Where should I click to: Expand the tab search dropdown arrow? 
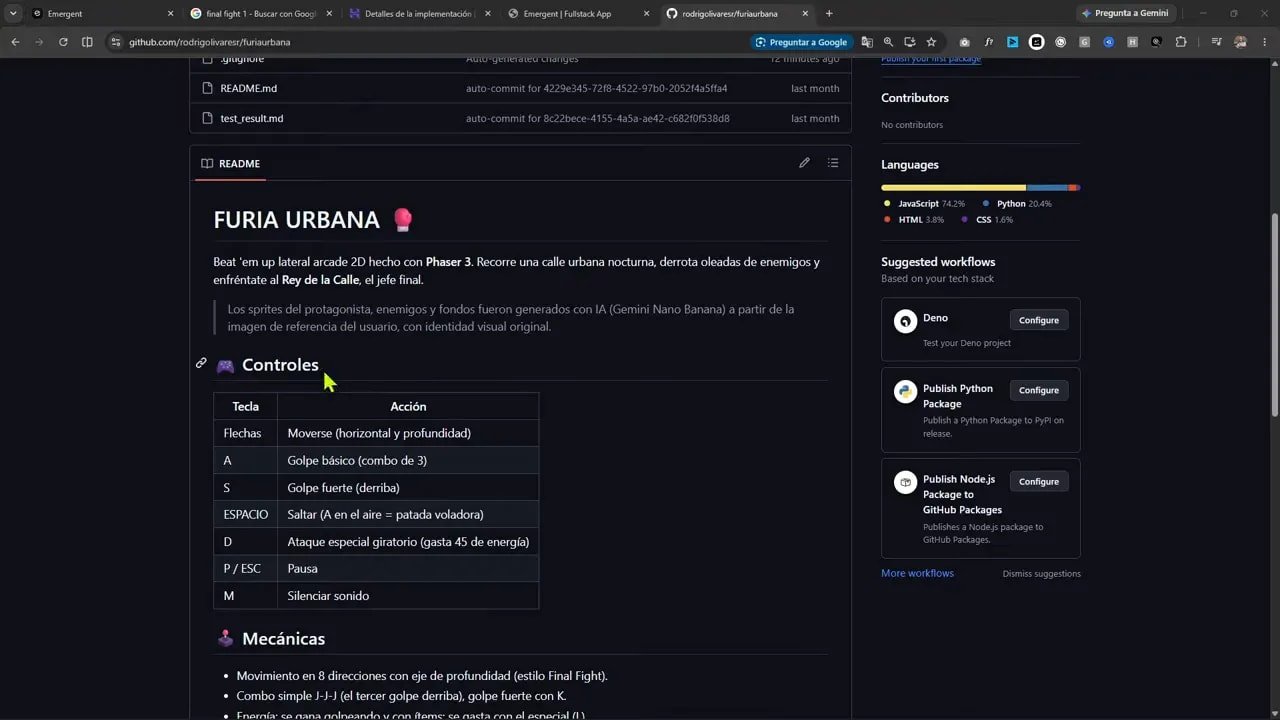click(x=13, y=14)
